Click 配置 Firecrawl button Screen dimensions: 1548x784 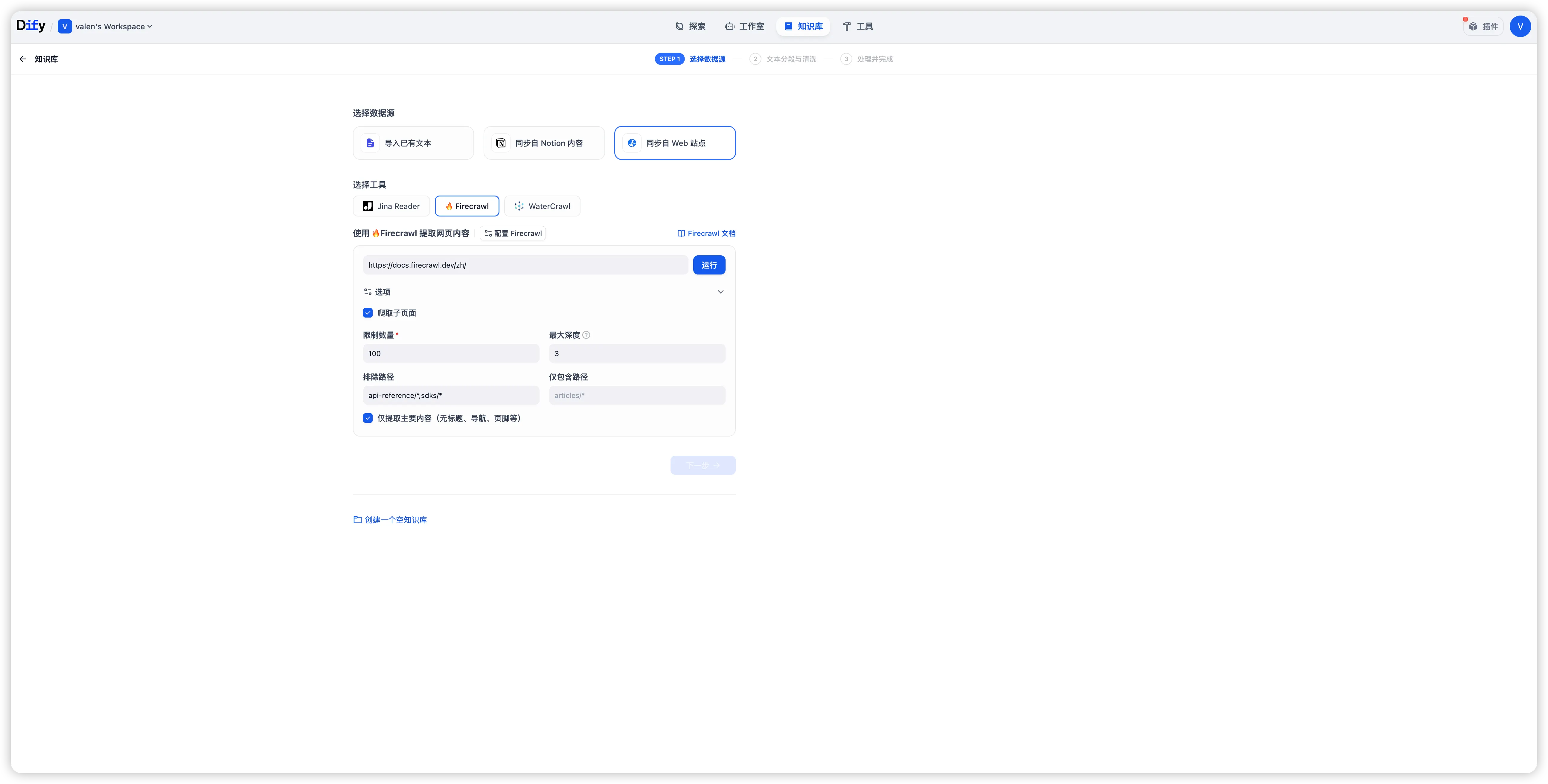[513, 234]
